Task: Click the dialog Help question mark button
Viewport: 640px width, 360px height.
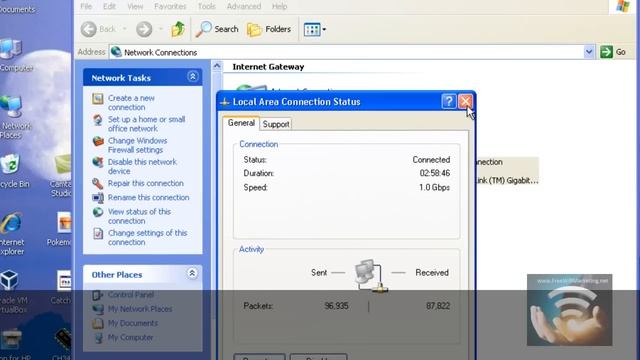Action: click(x=449, y=101)
